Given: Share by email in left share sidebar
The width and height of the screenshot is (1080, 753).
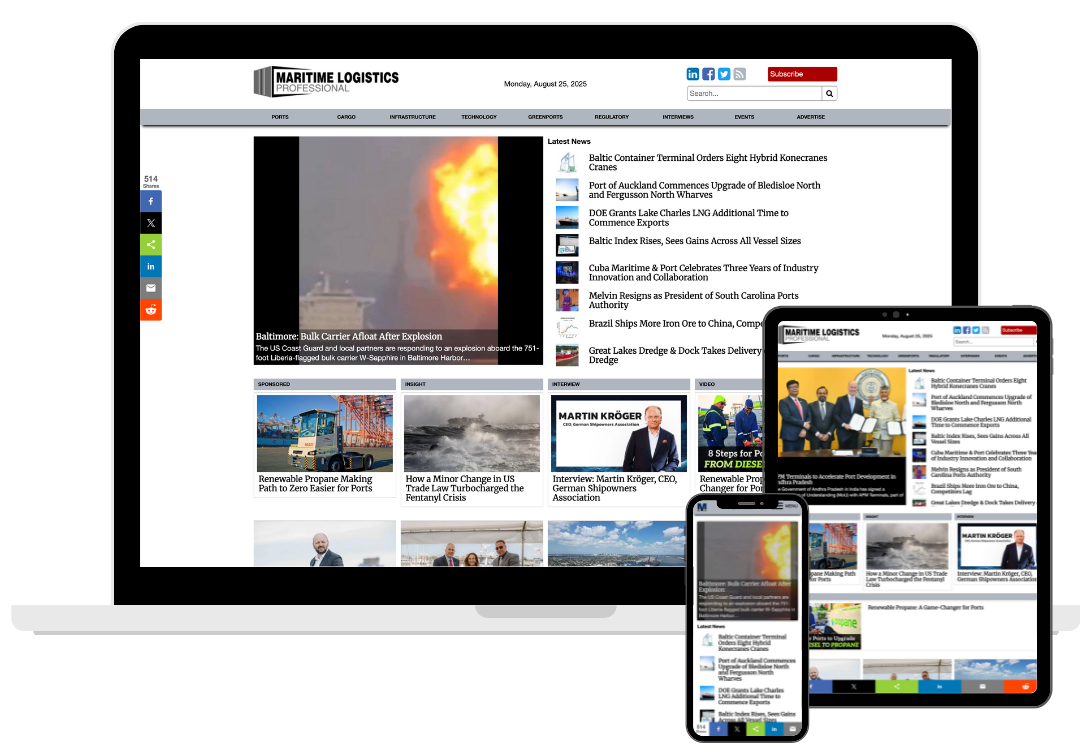Looking at the screenshot, I should [x=151, y=288].
